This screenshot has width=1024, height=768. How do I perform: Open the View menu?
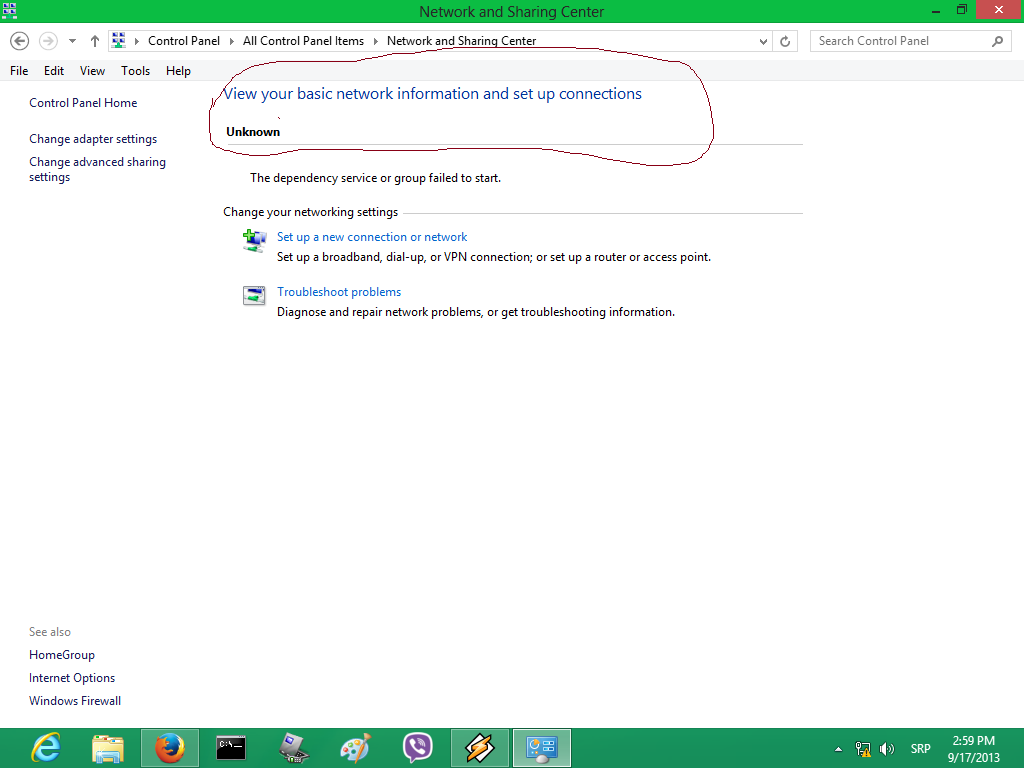92,71
